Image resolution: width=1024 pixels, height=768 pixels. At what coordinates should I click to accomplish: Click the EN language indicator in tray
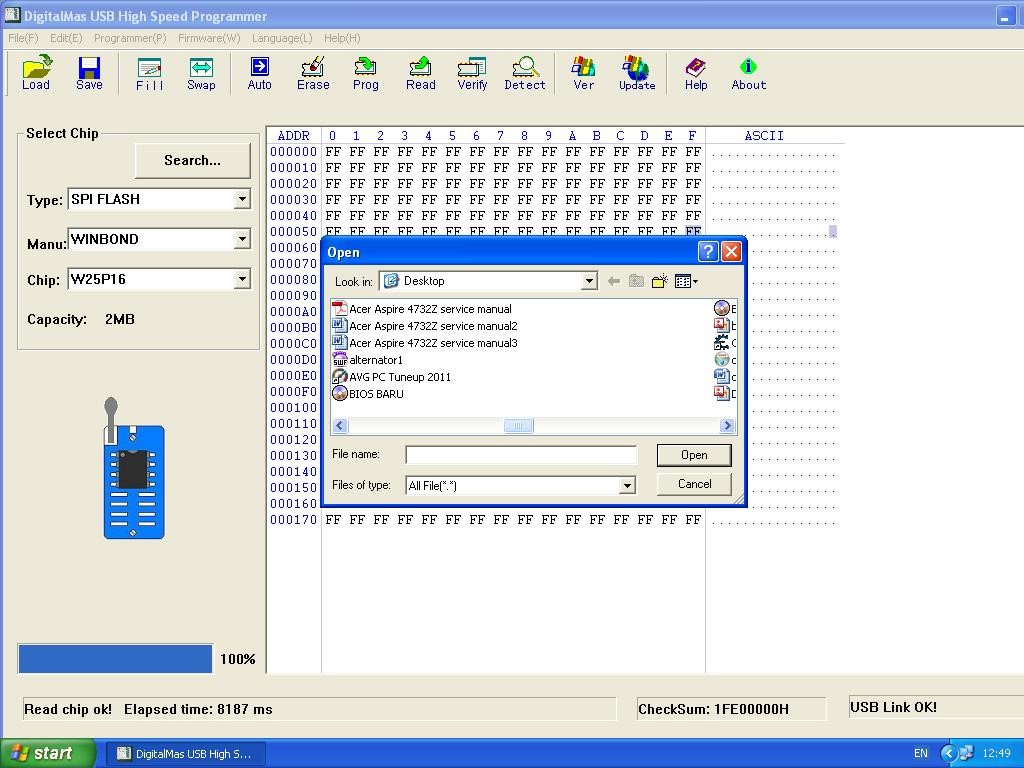click(x=921, y=754)
